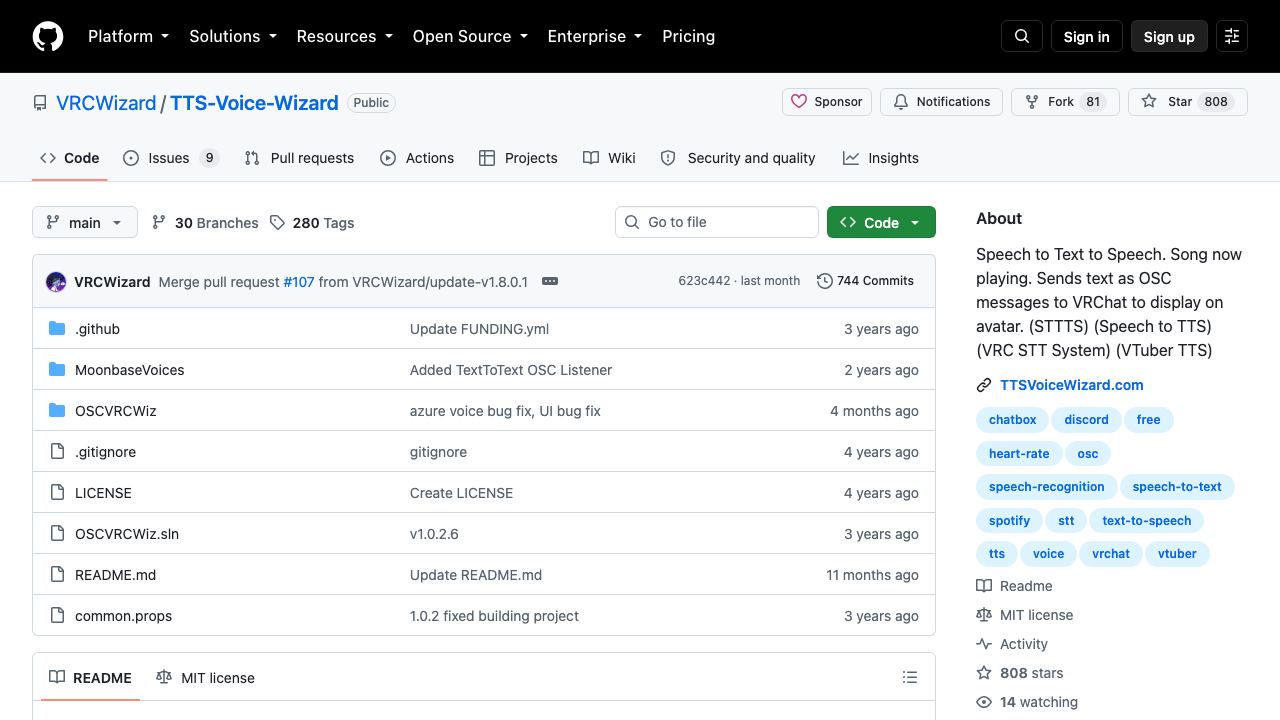The image size is (1280, 720).
Task: Switch to the Pull requests tab
Action: 299,158
